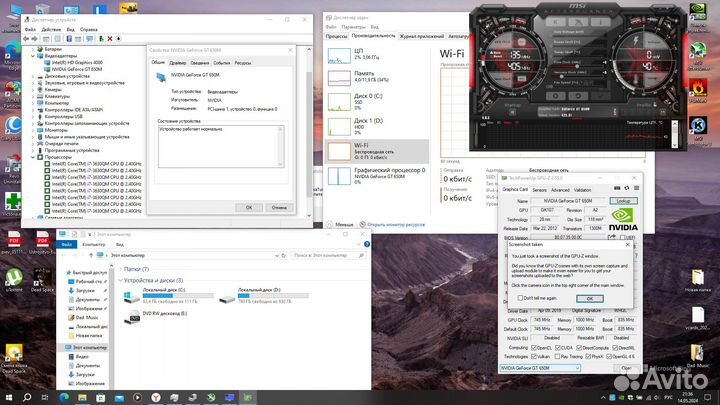Click the GPU-Z camera screenshot icon
This screenshot has height=405, width=720.
click(617, 188)
